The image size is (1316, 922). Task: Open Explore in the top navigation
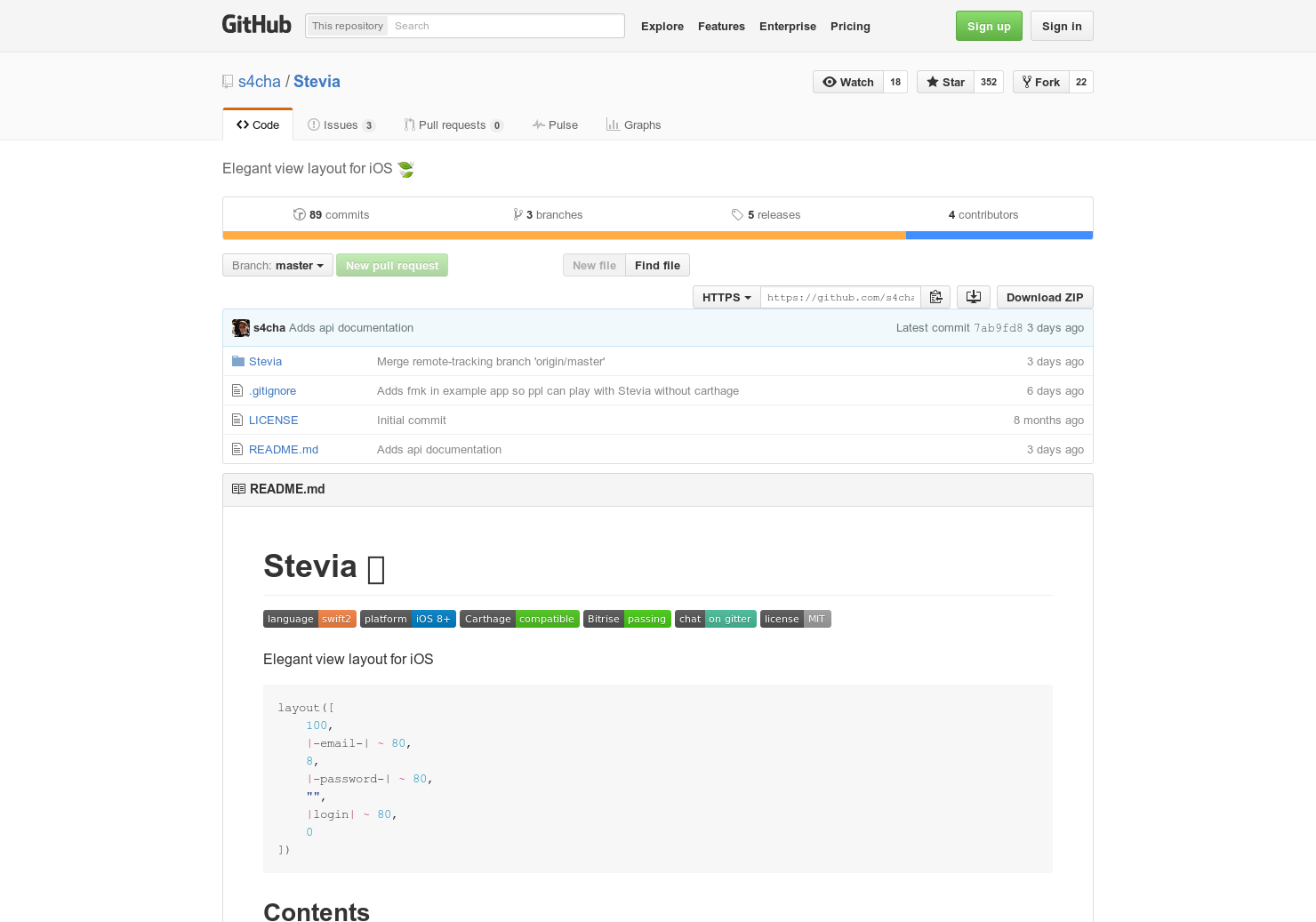click(662, 26)
